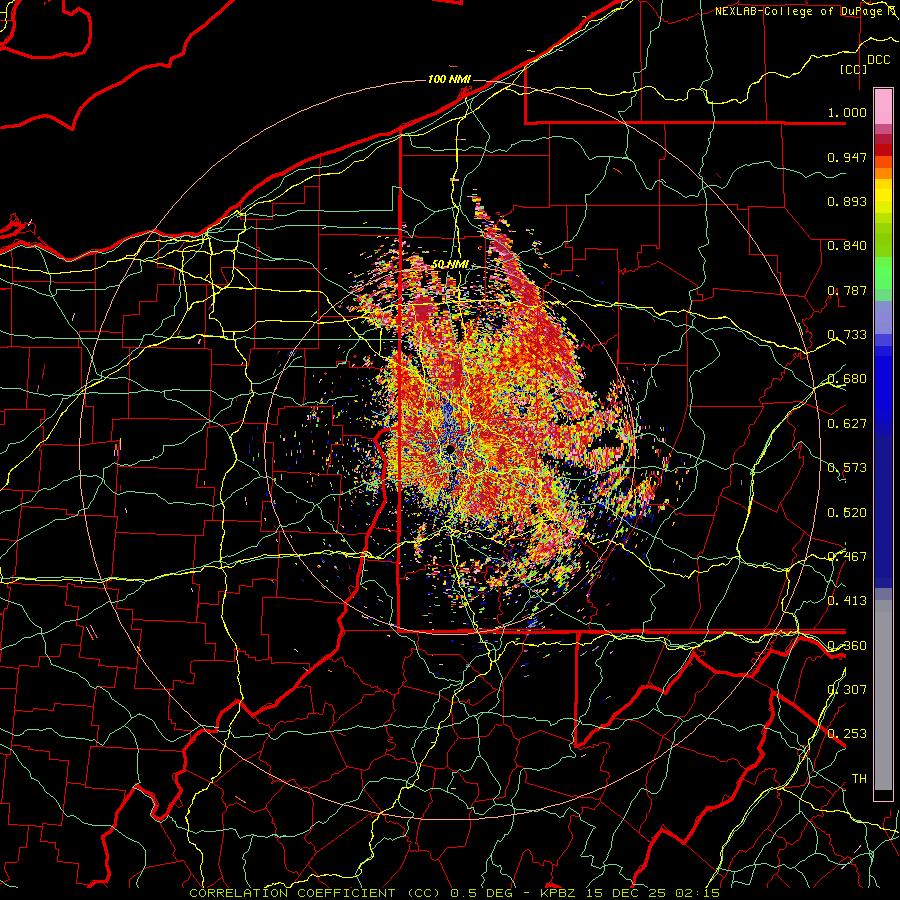Viewport: 900px width, 900px height.
Task: Click the 50 NMI range ring label
Action: pos(451,264)
